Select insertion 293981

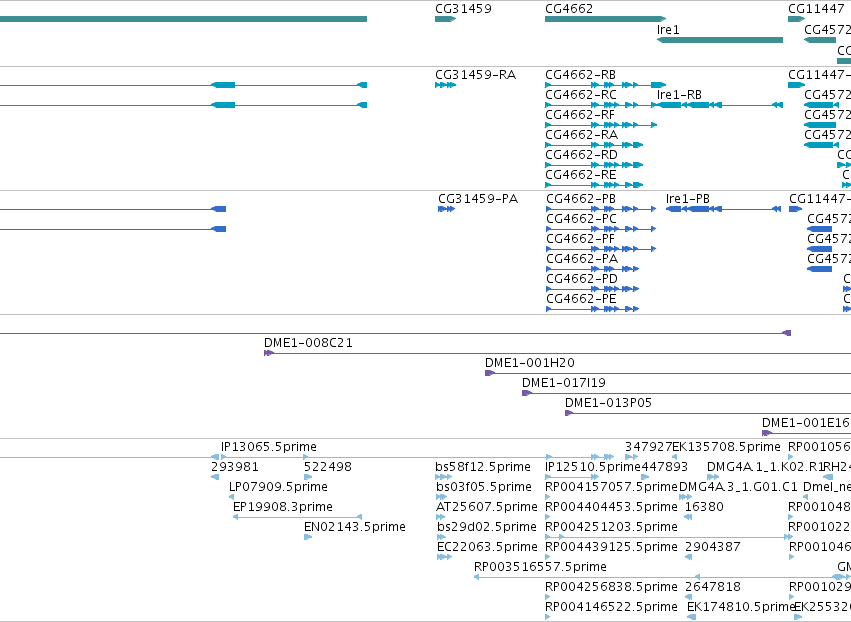coord(235,467)
